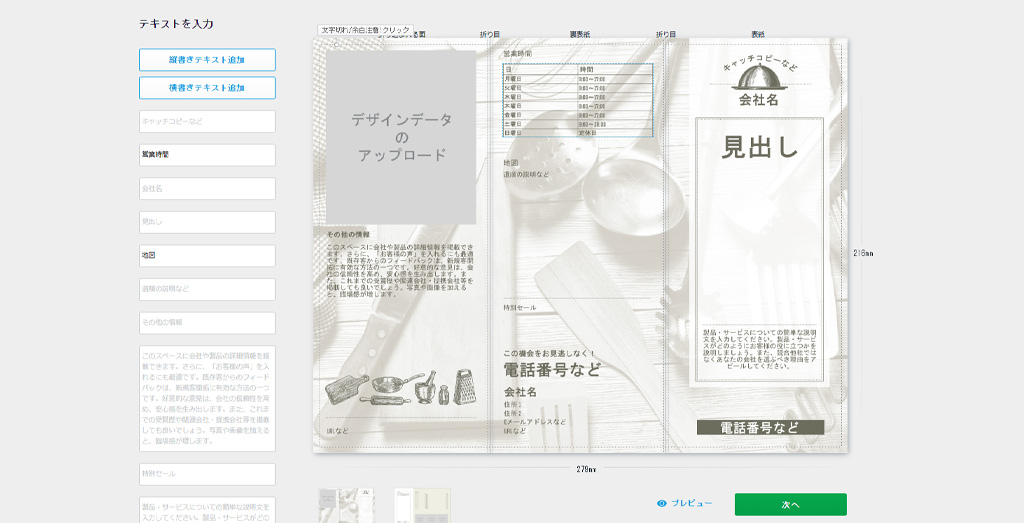Screen dimensions: 1024x523
Task: Focus the 見出し text field
Action: (x=207, y=222)
